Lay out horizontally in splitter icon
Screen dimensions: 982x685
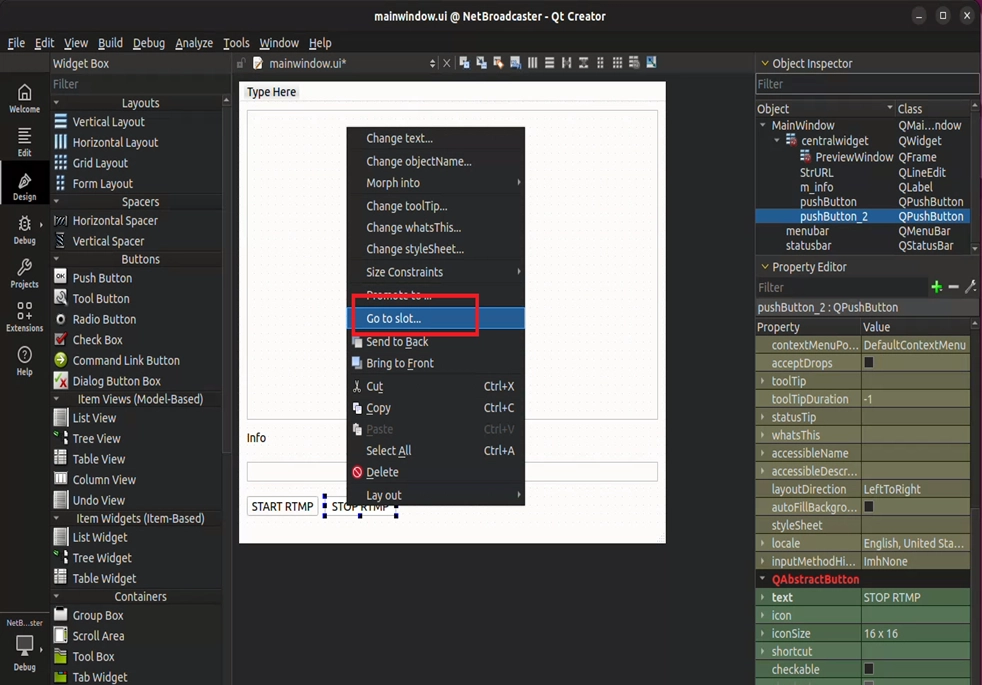[x=566, y=63]
